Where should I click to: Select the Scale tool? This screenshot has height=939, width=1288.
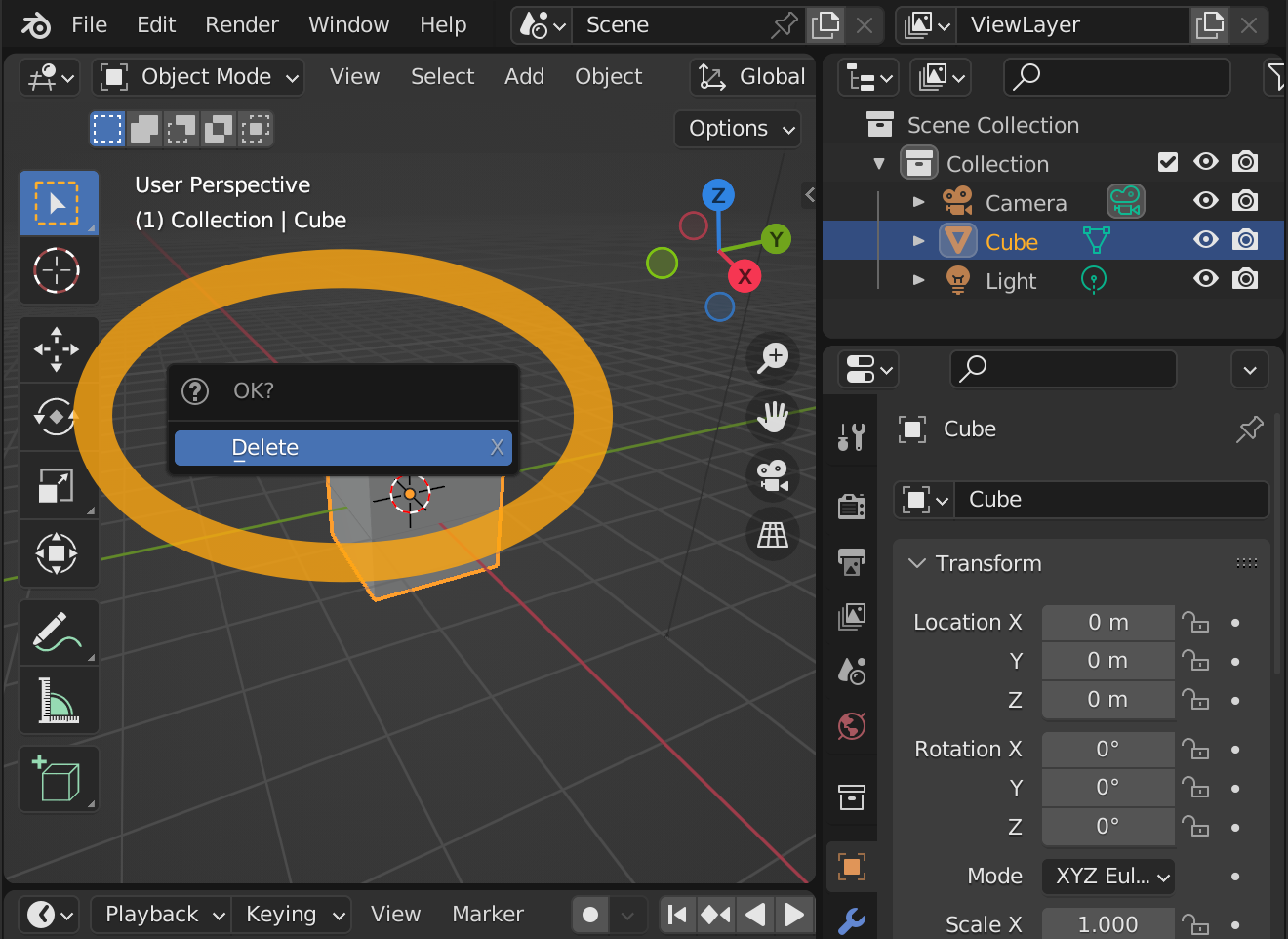(59, 485)
